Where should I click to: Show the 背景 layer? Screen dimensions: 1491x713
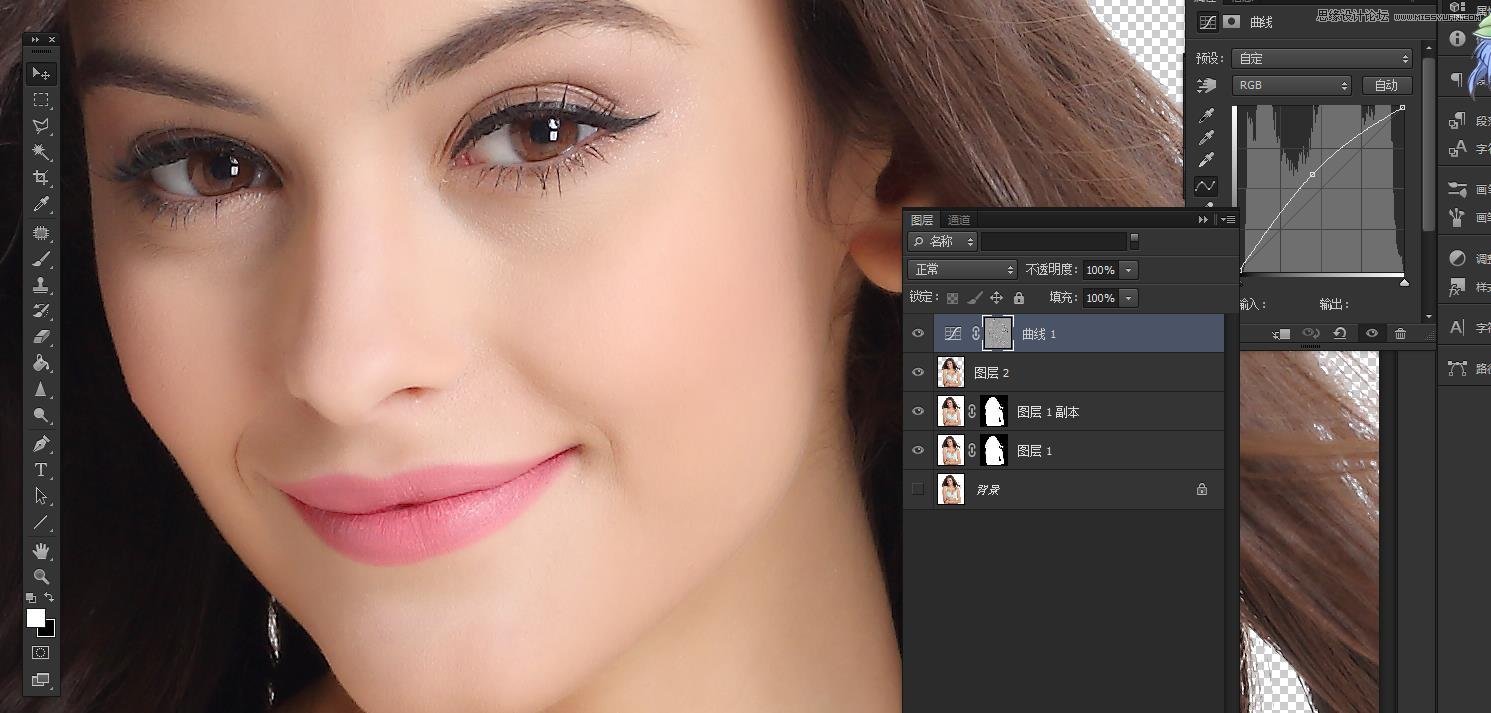[x=918, y=490]
